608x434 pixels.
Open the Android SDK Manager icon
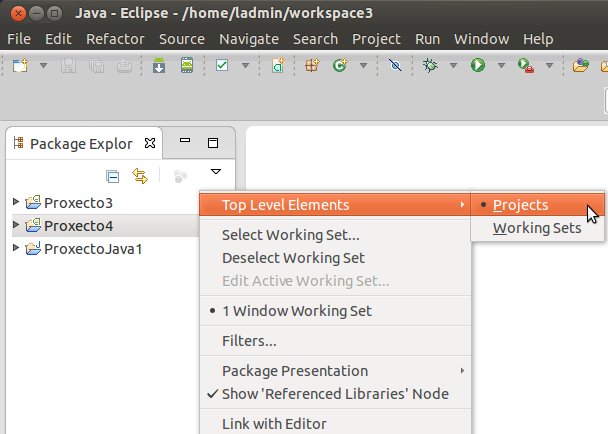pos(159,65)
